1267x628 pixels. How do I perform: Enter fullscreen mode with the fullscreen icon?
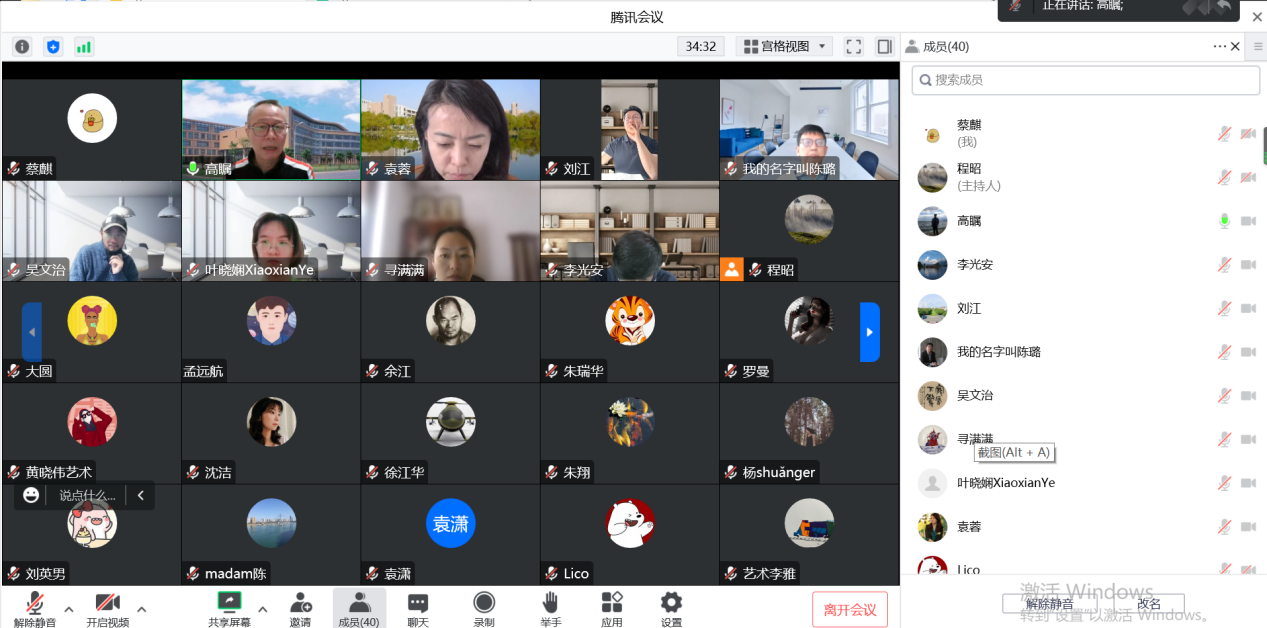853,47
